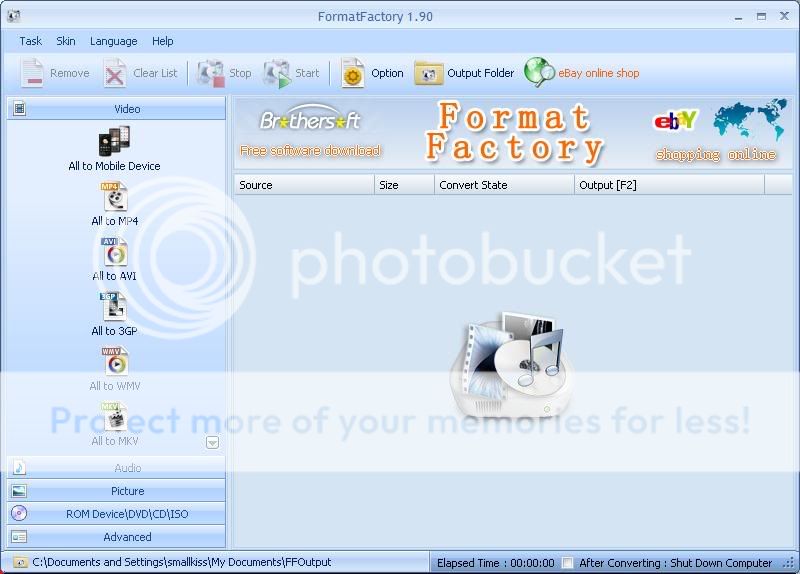The width and height of the screenshot is (800, 574).
Task: Click the Start conversion icon
Action: coord(277,73)
